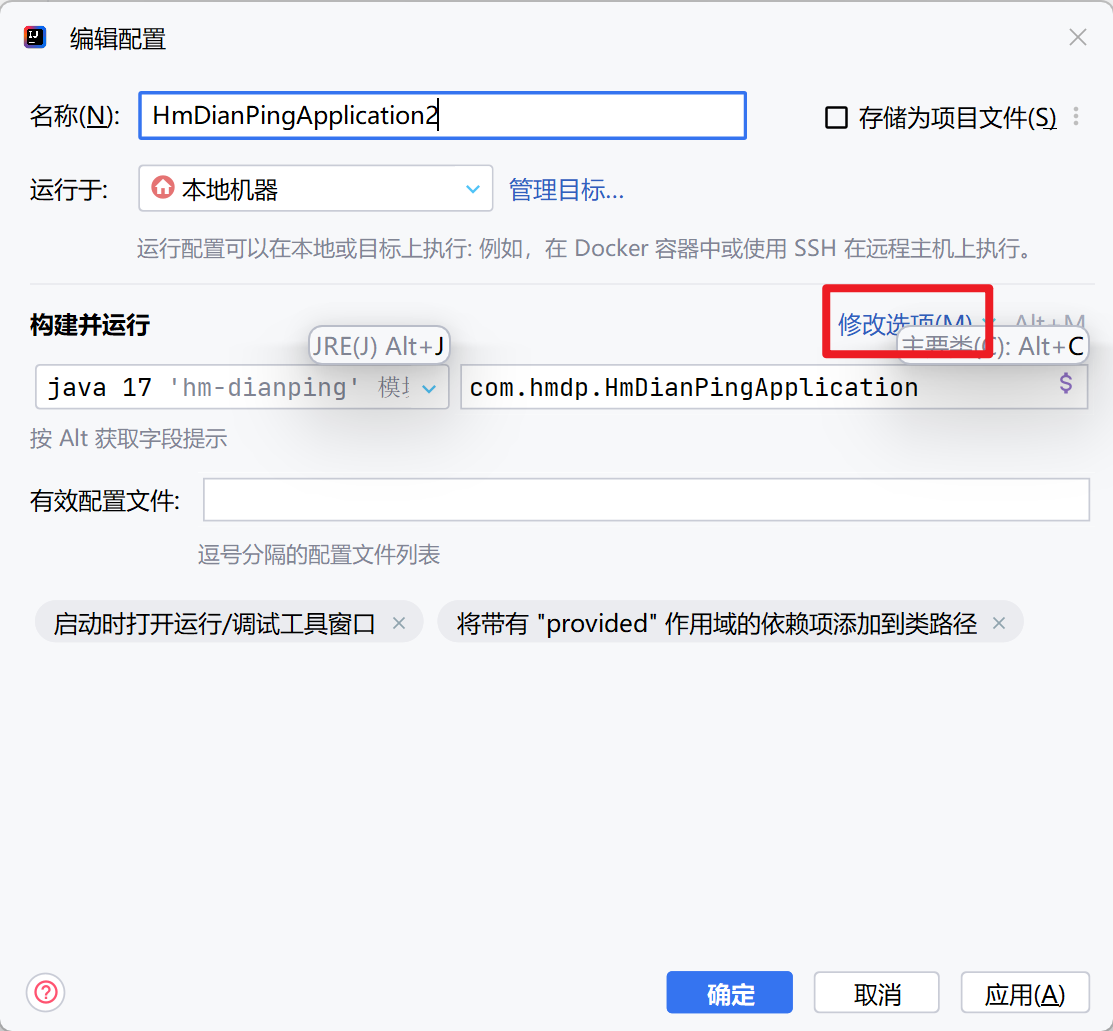Open the three-dot menu beside 存储为项目文件

coord(1076,117)
